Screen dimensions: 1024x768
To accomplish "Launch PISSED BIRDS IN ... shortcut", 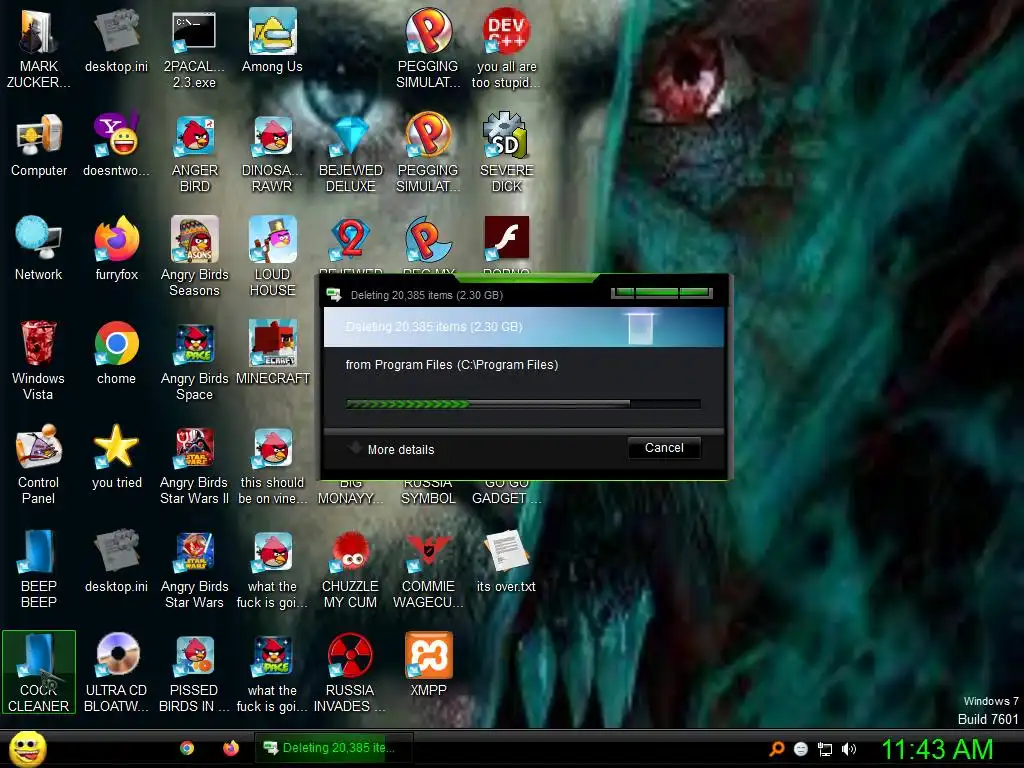I will coord(194,673).
